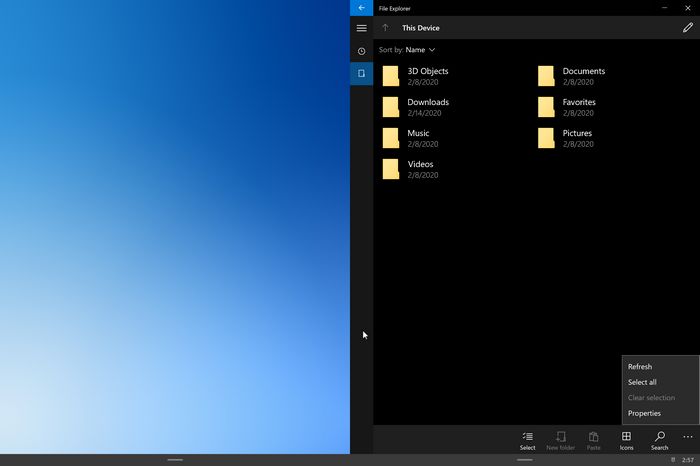Open the Pictures folder
Screen dimensions: 700x466
(x=576, y=138)
